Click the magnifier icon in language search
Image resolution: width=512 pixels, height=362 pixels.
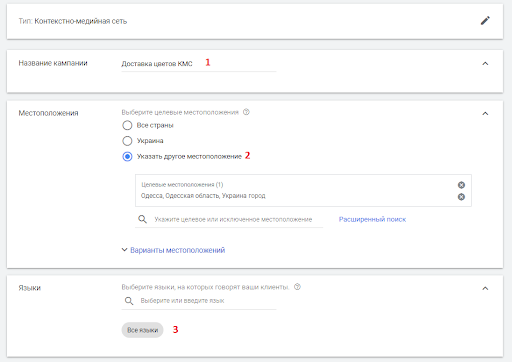click(129, 301)
